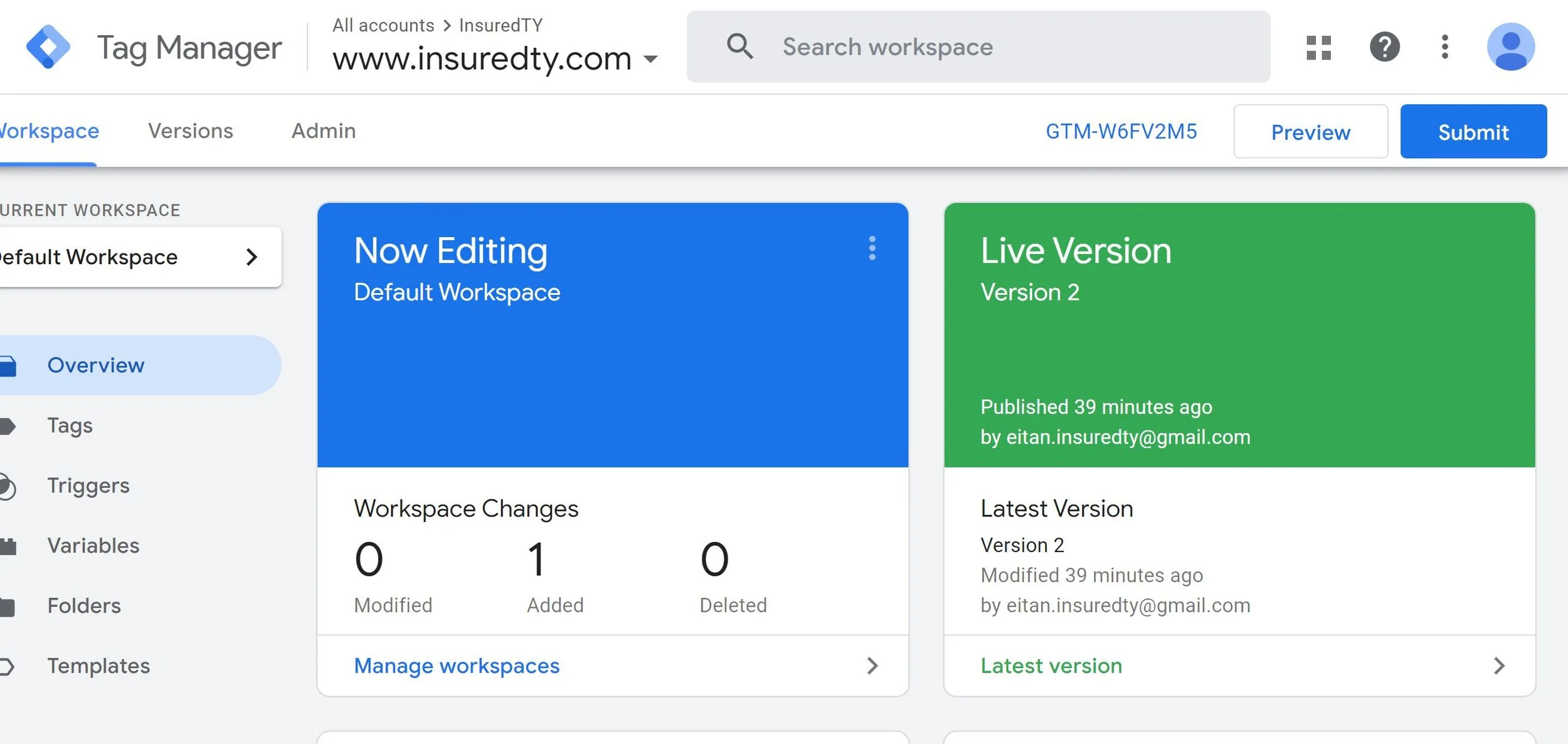
Task: Open Templates in the sidebar
Action: [98, 666]
